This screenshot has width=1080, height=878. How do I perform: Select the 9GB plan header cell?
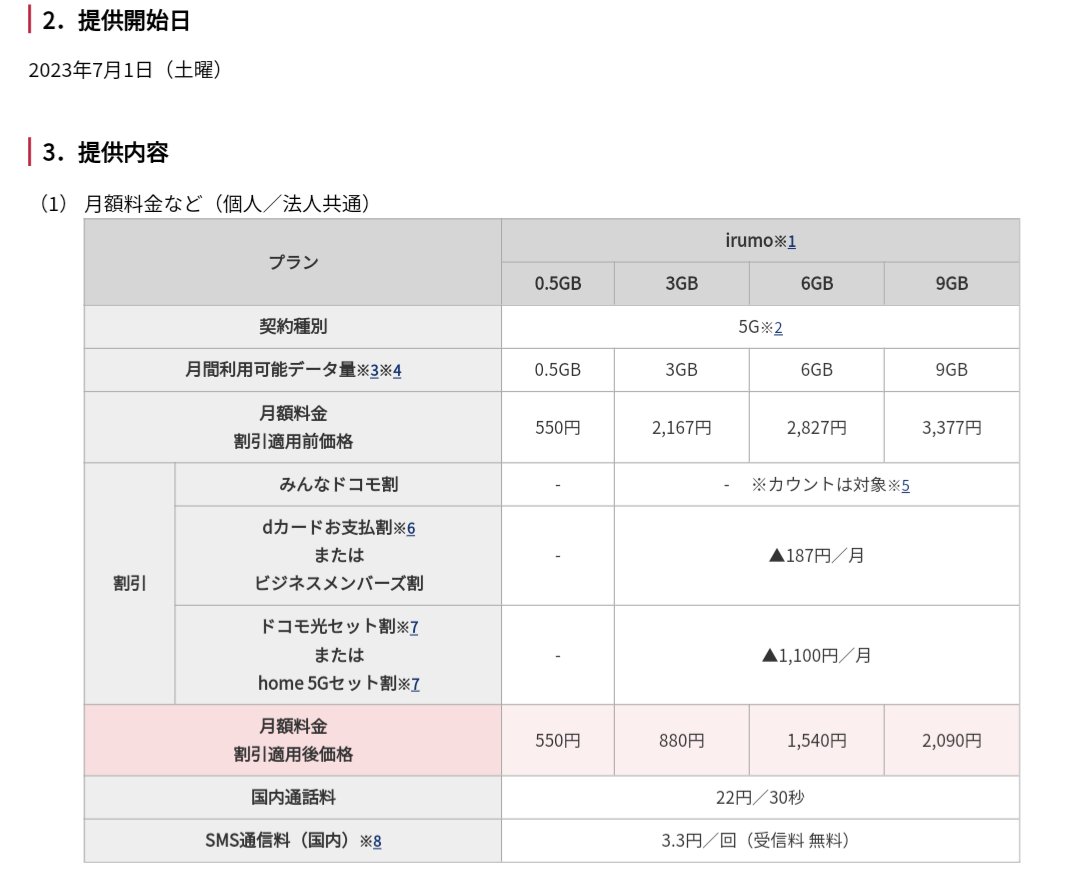click(x=952, y=284)
